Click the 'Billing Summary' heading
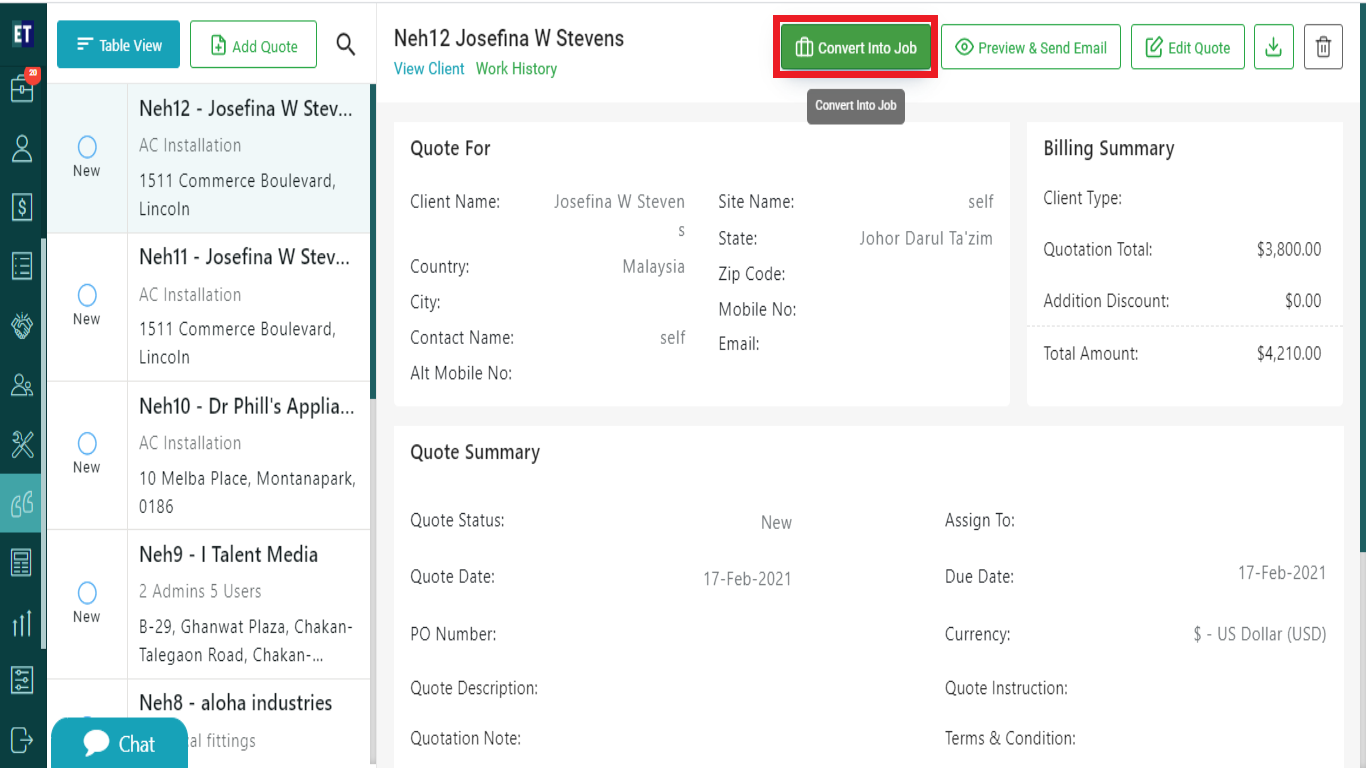Screen dimensions: 1366x768 (1109, 149)
